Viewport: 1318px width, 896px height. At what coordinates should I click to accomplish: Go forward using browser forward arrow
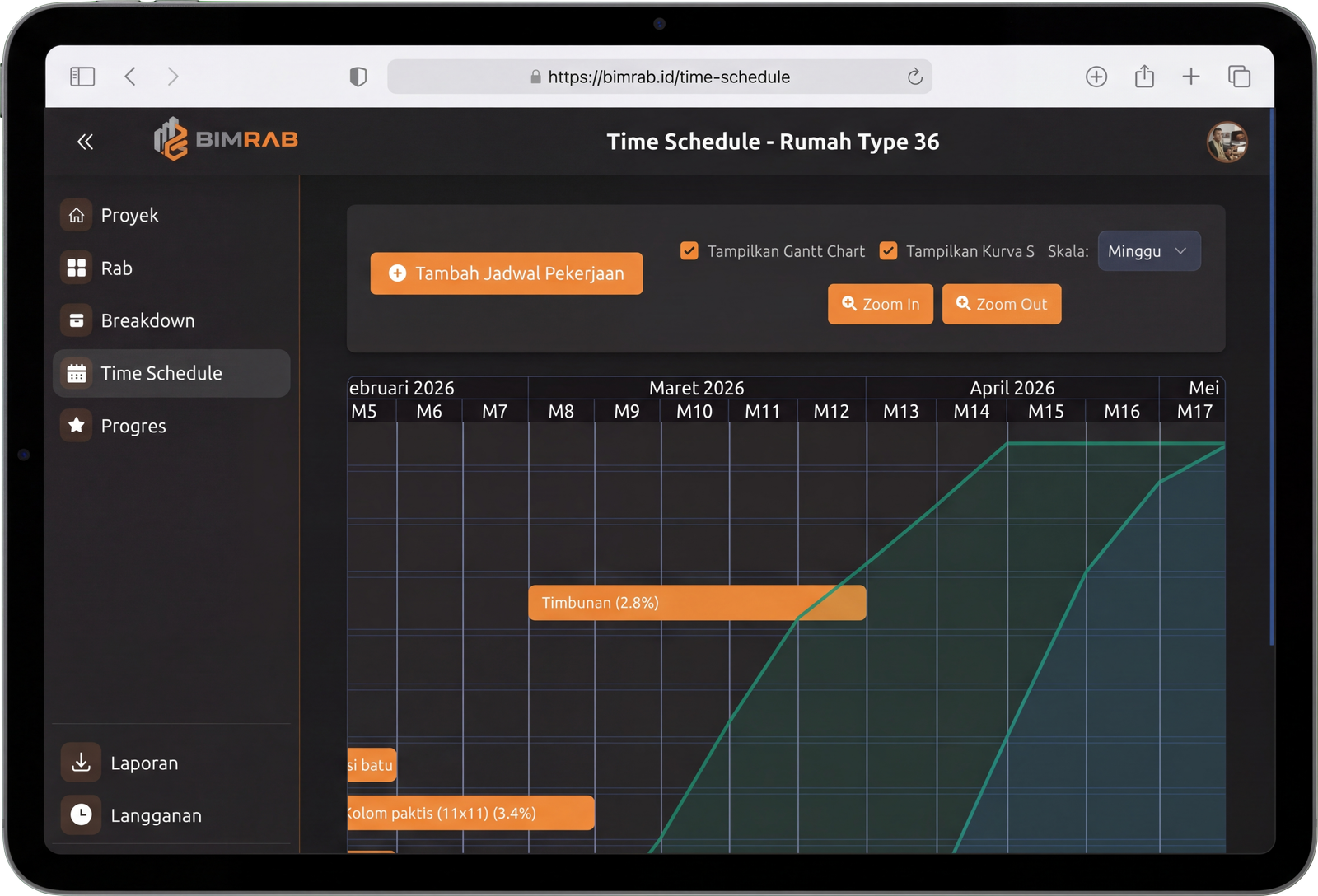(x=173, y=77)
